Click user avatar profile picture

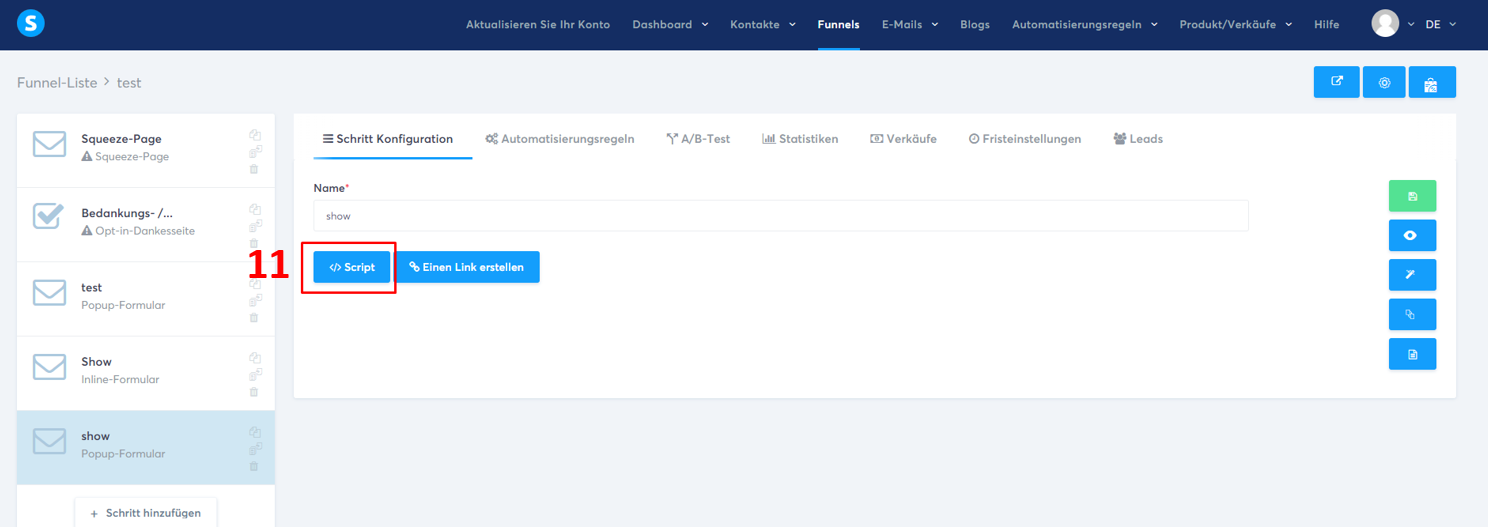pos(1385,23)
